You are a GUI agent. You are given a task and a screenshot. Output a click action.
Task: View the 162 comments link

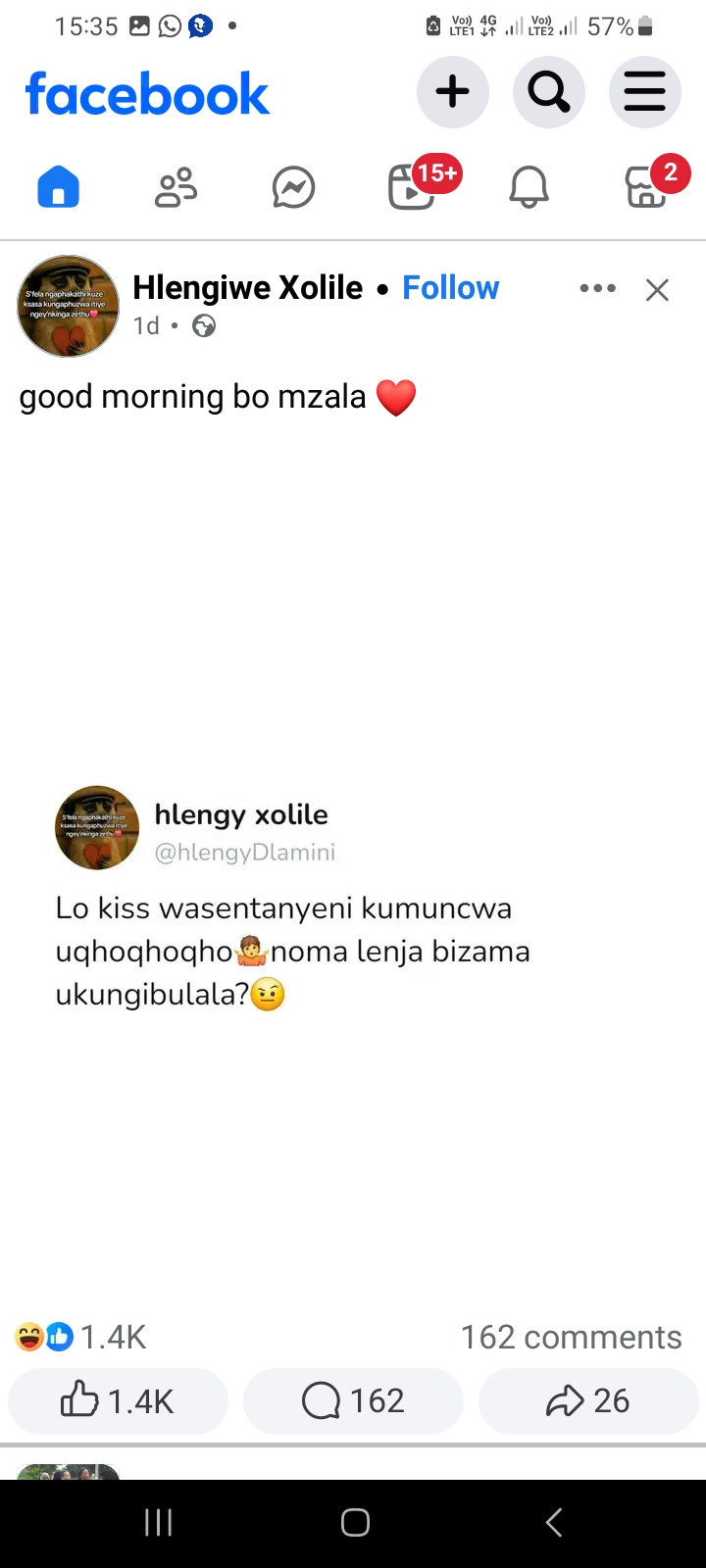(572, 1337)
